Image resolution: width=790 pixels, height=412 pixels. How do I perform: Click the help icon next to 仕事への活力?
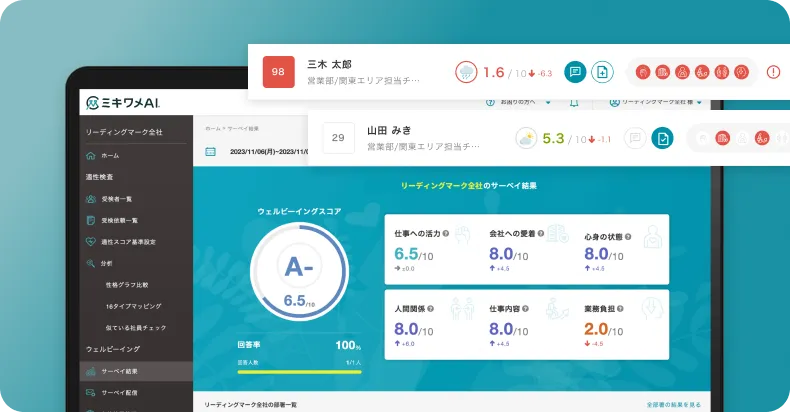pyautogui.click(x=445, y=234)
